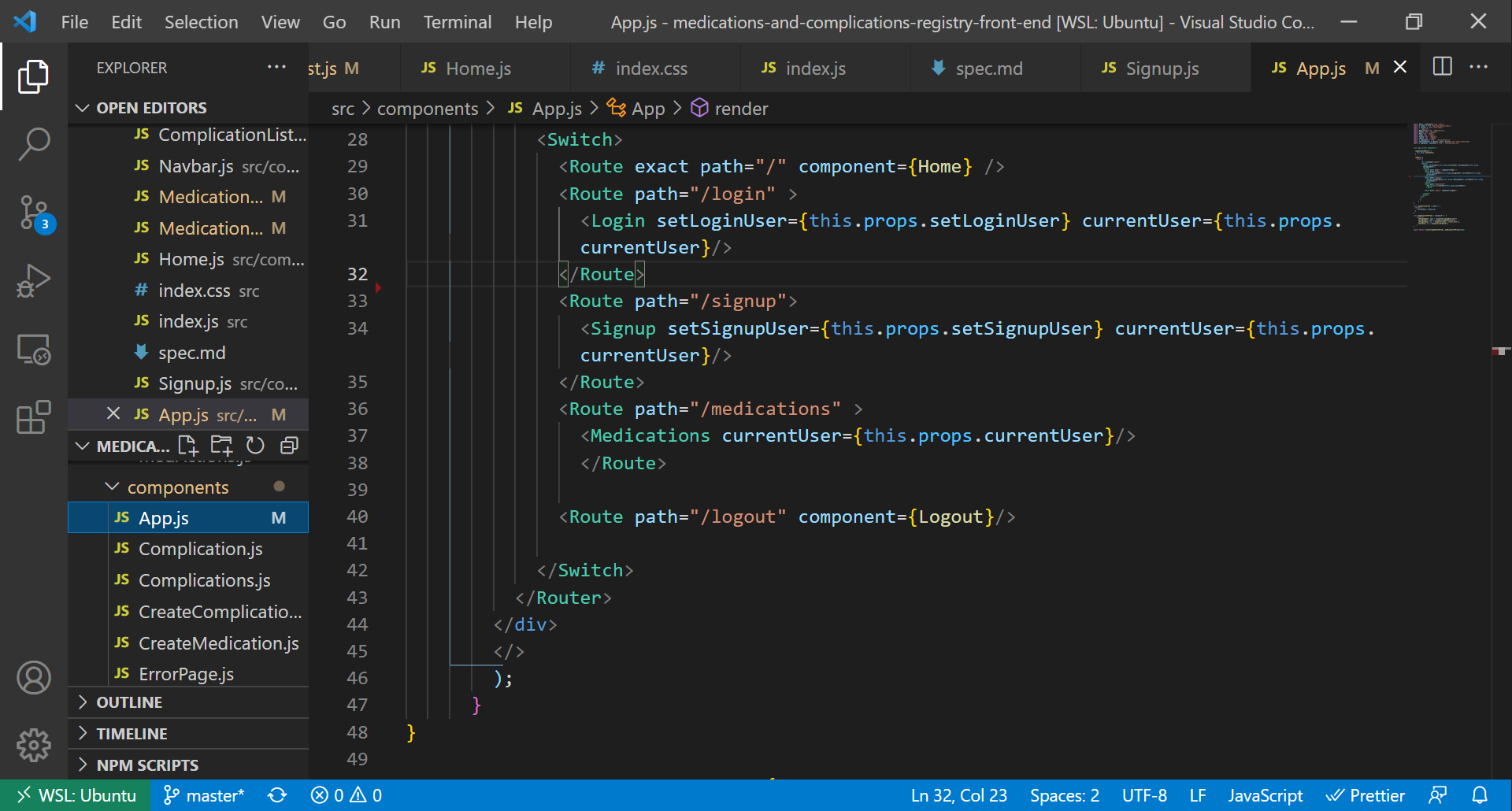Open the Extensions view
1512x811 pixels.
[34, 417]
